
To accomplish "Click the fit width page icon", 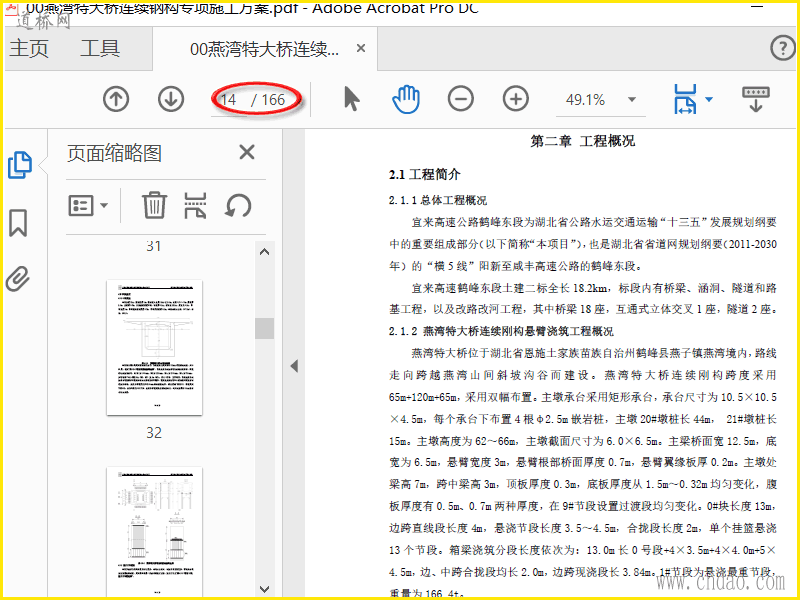I will point(685,99).
